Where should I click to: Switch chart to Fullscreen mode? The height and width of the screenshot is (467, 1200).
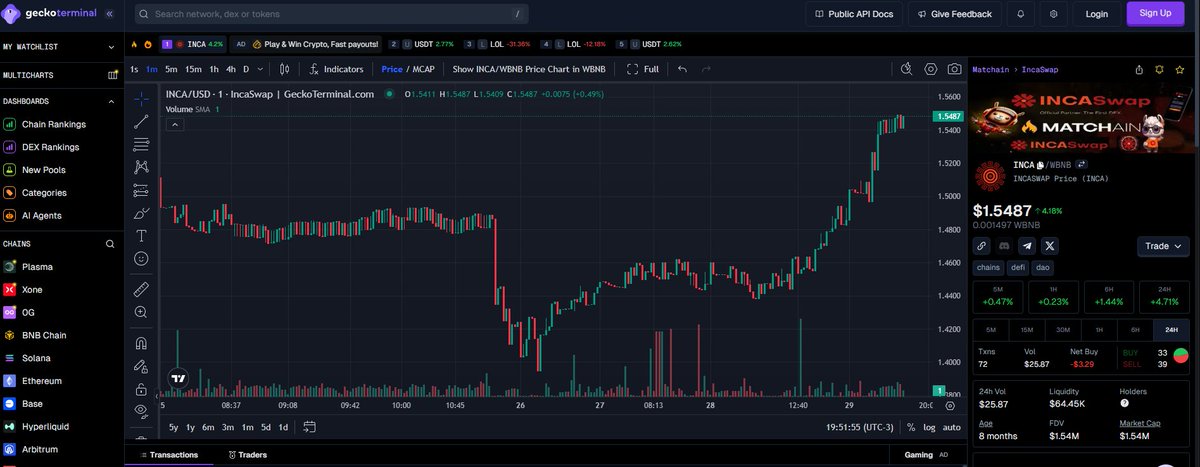[x=642, y=69]
